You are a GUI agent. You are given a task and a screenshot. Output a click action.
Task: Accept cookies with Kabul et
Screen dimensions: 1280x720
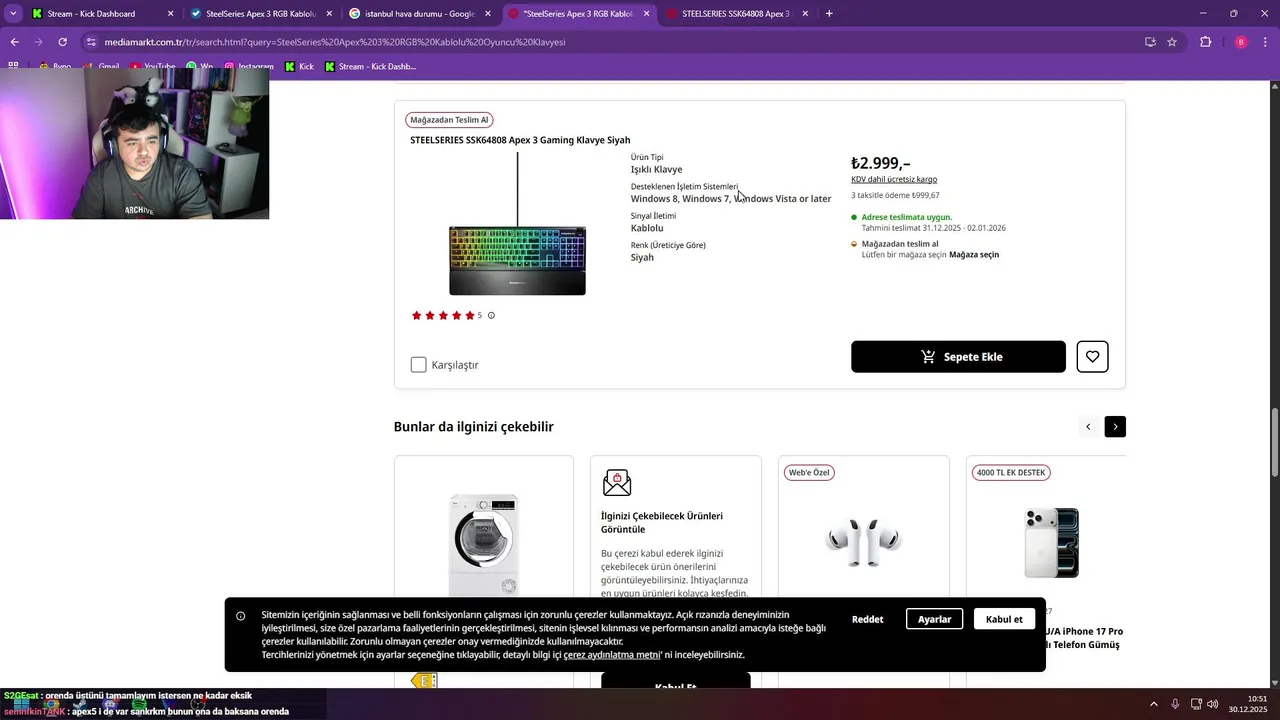tap(1004, 619)
